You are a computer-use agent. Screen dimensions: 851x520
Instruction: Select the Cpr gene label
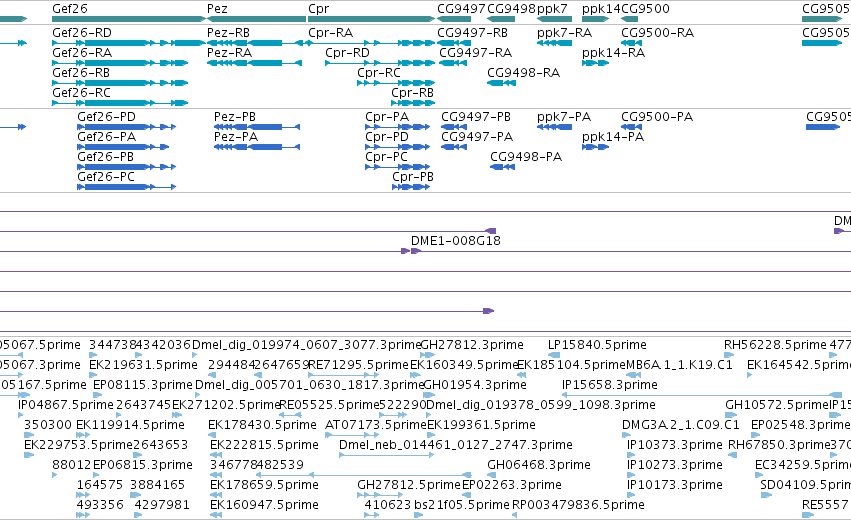click(x=319, y=9)
